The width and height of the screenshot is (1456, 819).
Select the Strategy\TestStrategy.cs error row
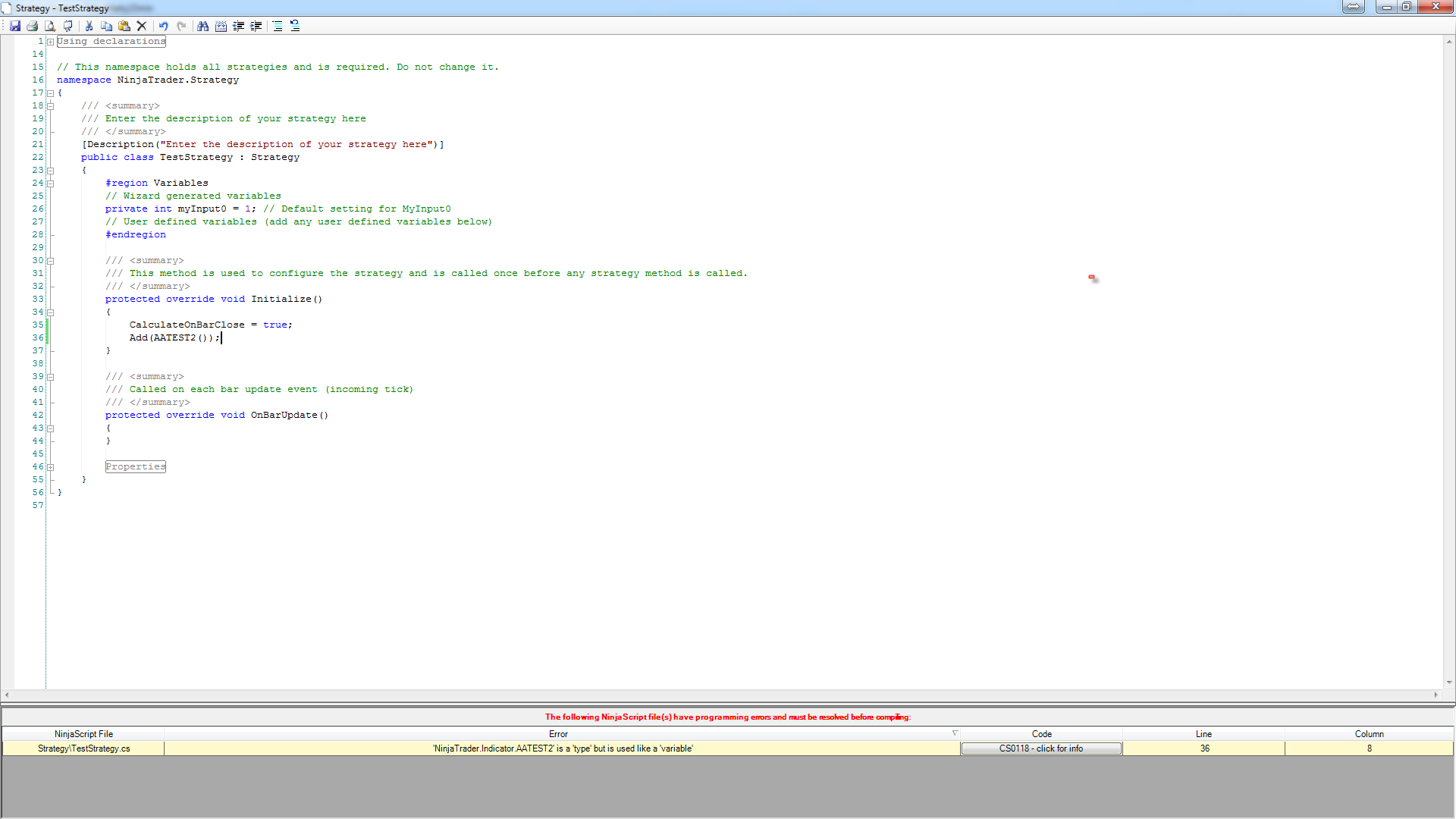(83, 748)
